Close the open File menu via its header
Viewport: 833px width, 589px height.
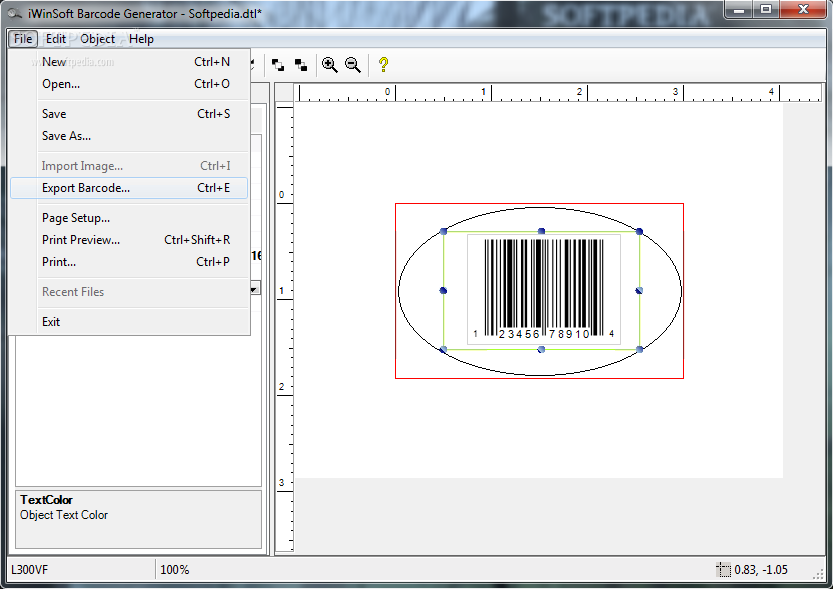[23, 39]
